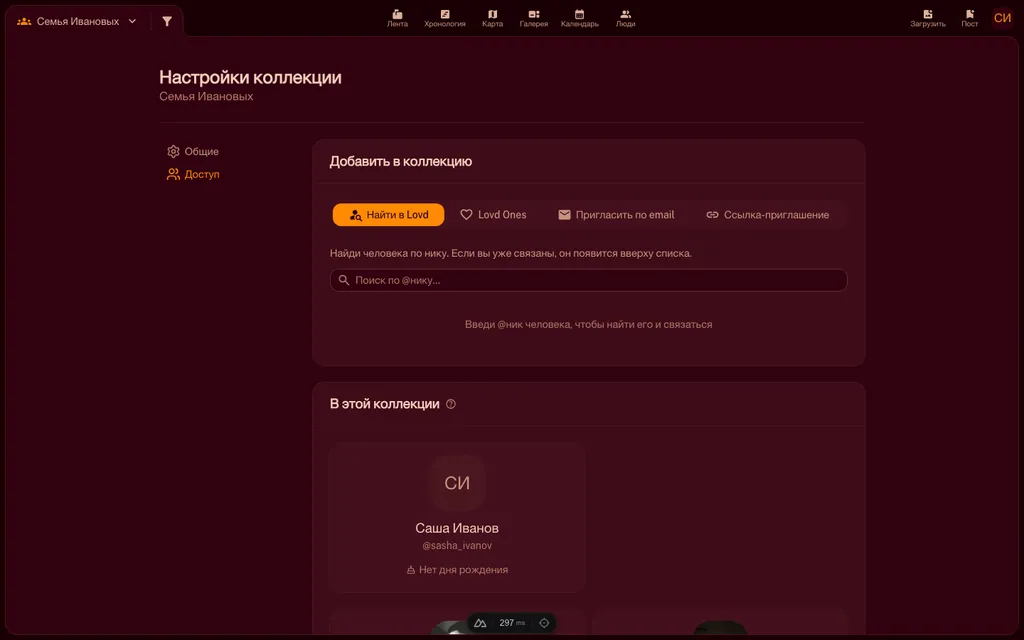The image size is (1024, 640).
Task: Switch to the Lovd Ones tab
Action: pos(493,215)
